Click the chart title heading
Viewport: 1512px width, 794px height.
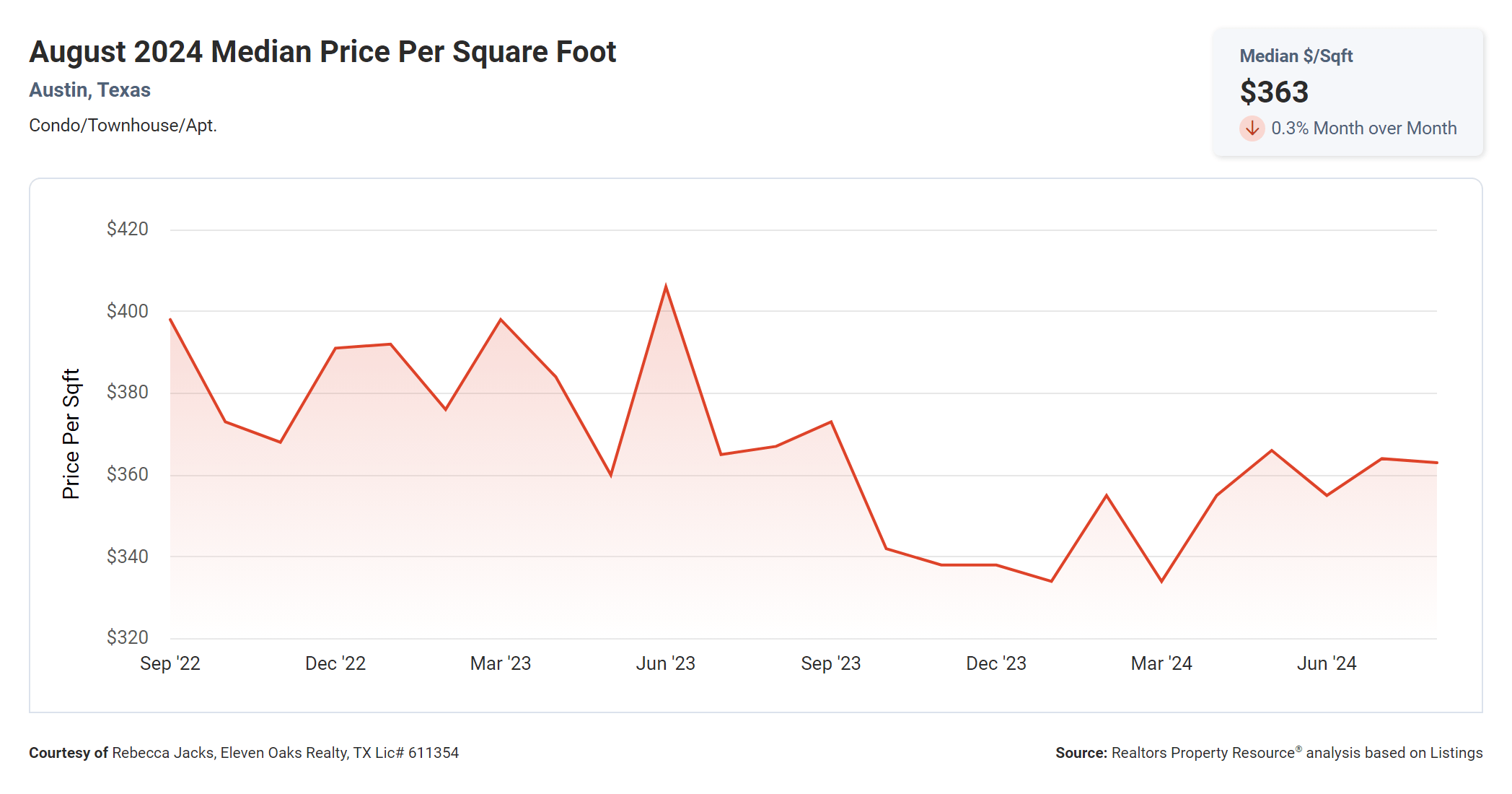[x=322, y=52]
